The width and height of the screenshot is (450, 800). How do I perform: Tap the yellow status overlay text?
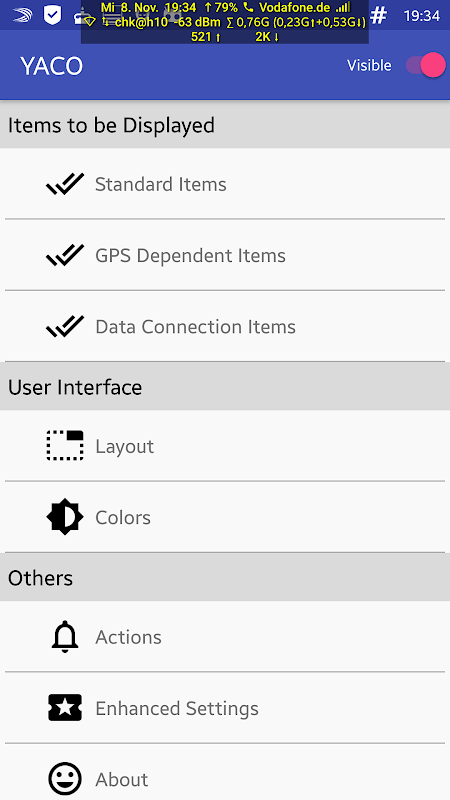pyautogui.click(x=224, y=22)
